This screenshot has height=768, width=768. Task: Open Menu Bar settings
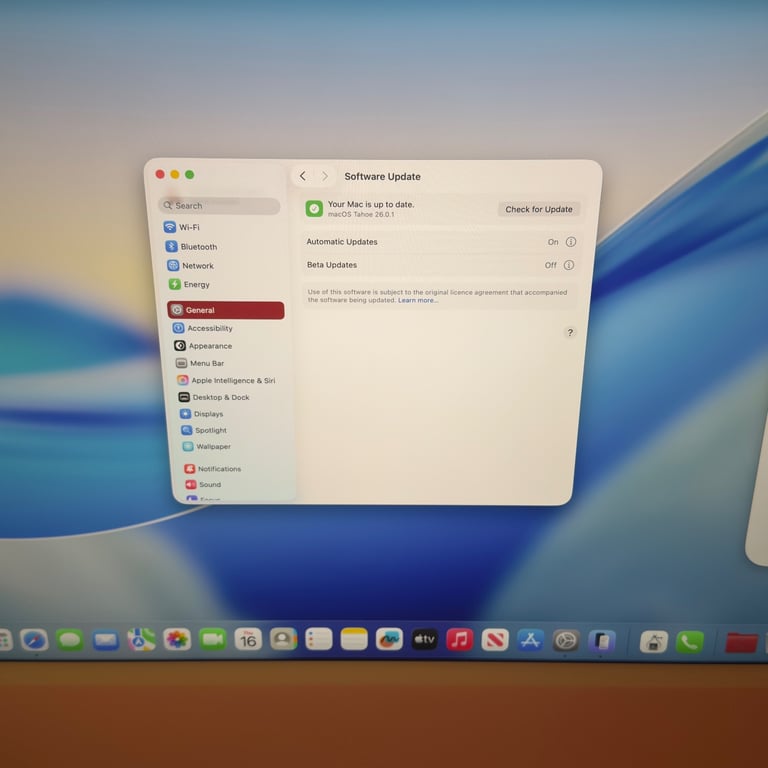tap(200, 363)
